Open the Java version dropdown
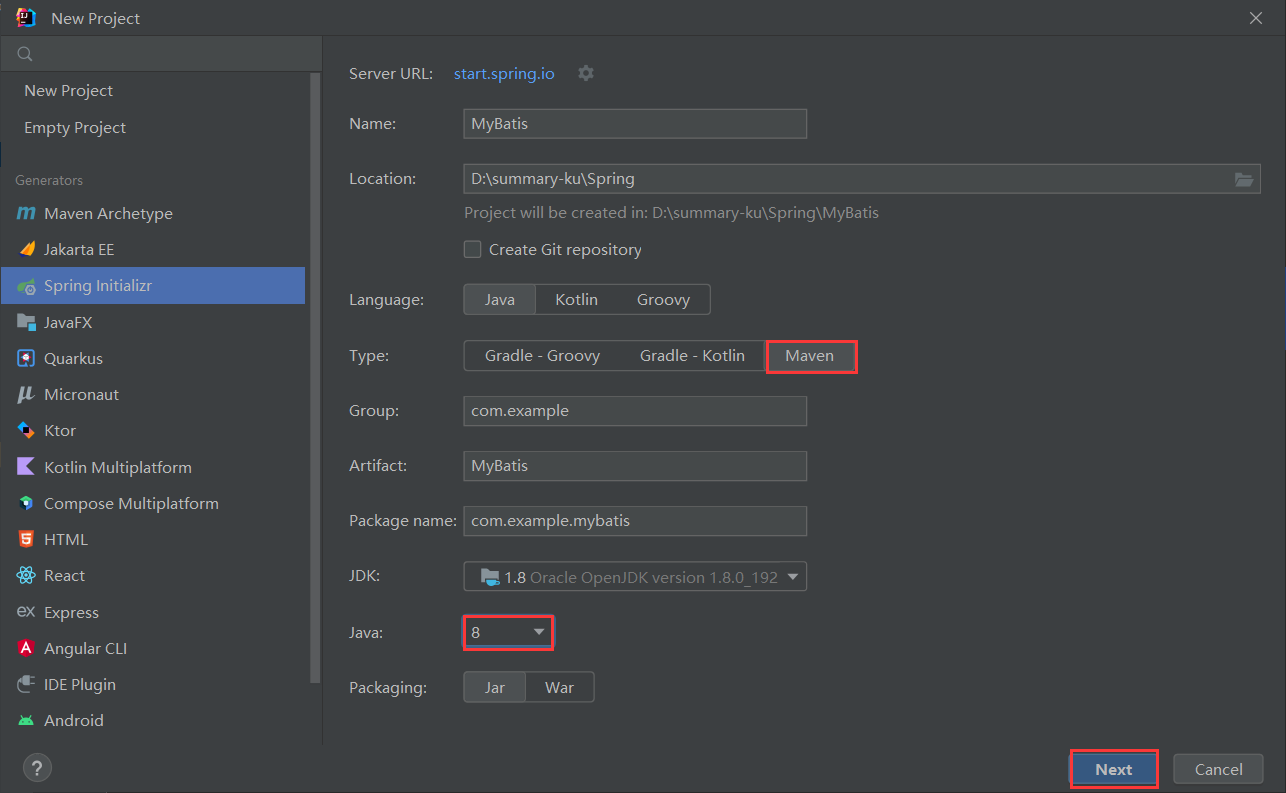Image resolution: width=1286 pixels, height=793 pixels. pyautogui.click(x=508, y=633)
